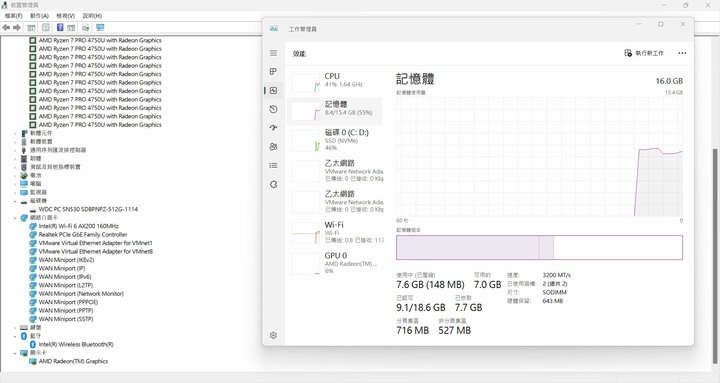Open Properties sheet icon in Device Manager toolbar
This screenshot has width=720, height=383.
[x=46, y=28]
